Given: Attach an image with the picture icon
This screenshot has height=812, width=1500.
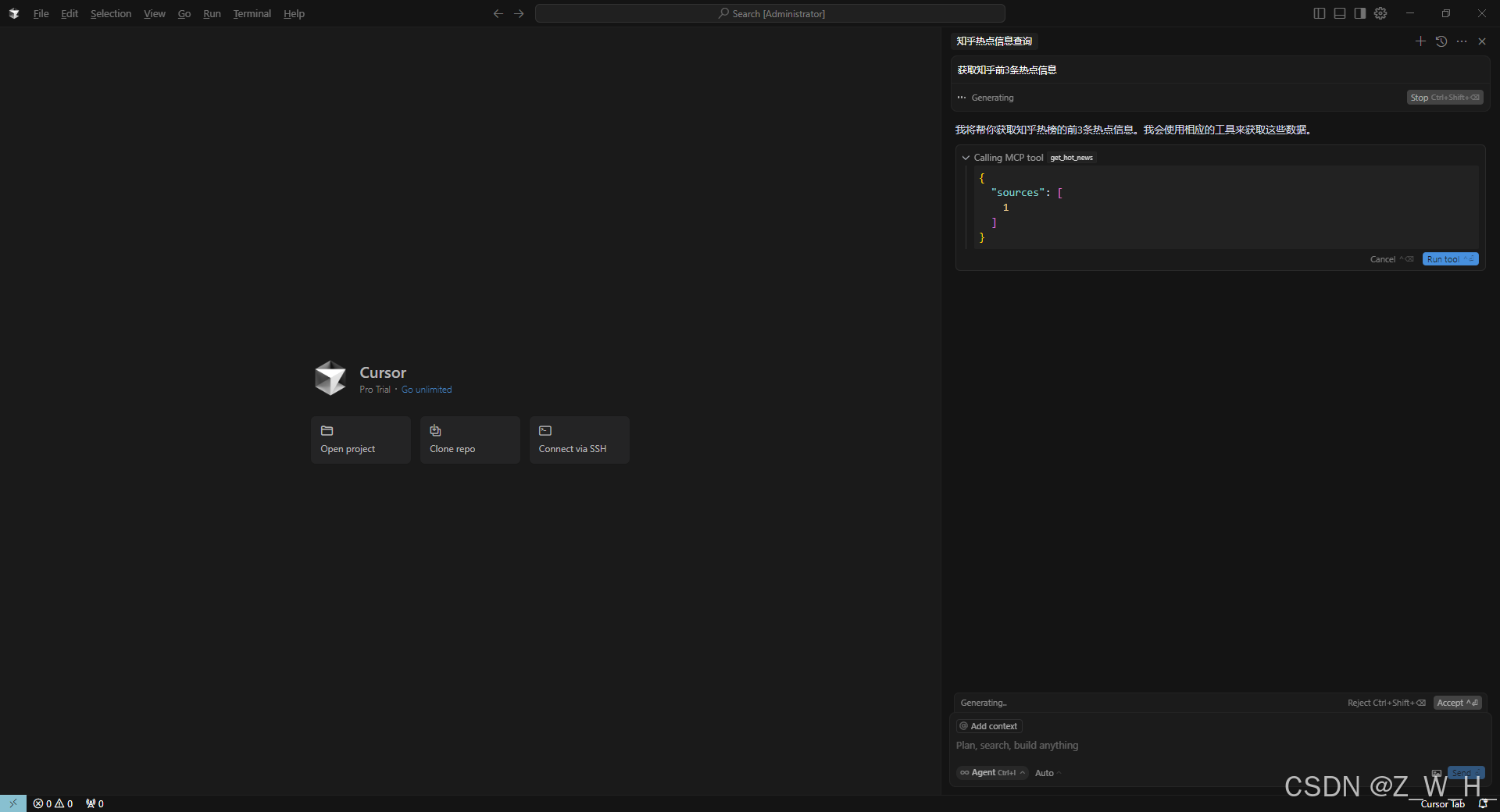Looking at the screenshot, I should coord(1437,773).
